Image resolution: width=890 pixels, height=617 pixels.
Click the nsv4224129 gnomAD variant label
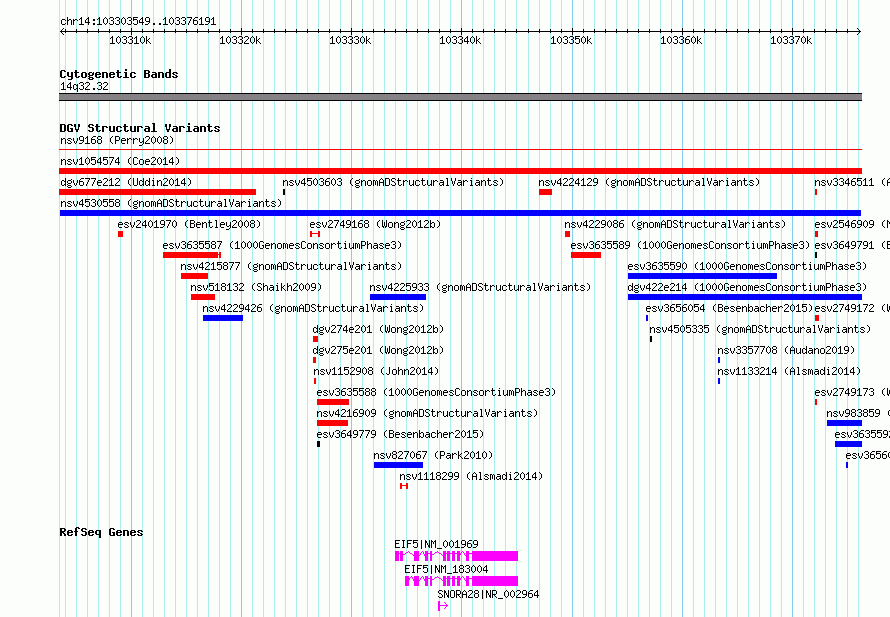649,182
